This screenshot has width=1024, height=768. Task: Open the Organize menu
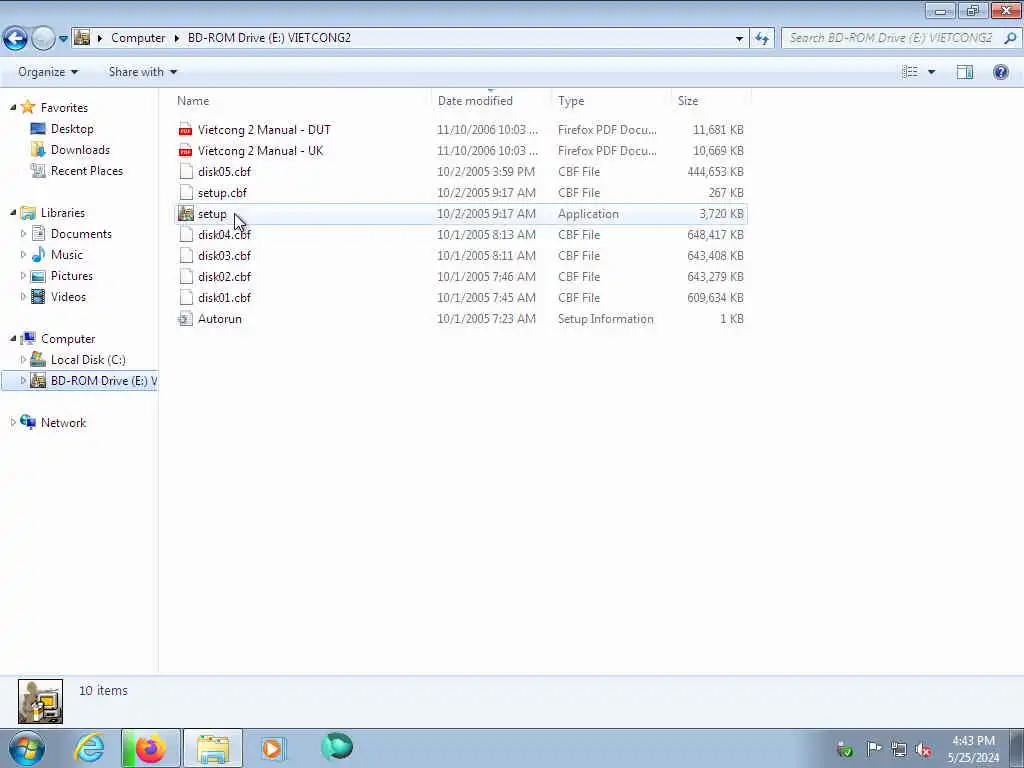click(48, 72)
